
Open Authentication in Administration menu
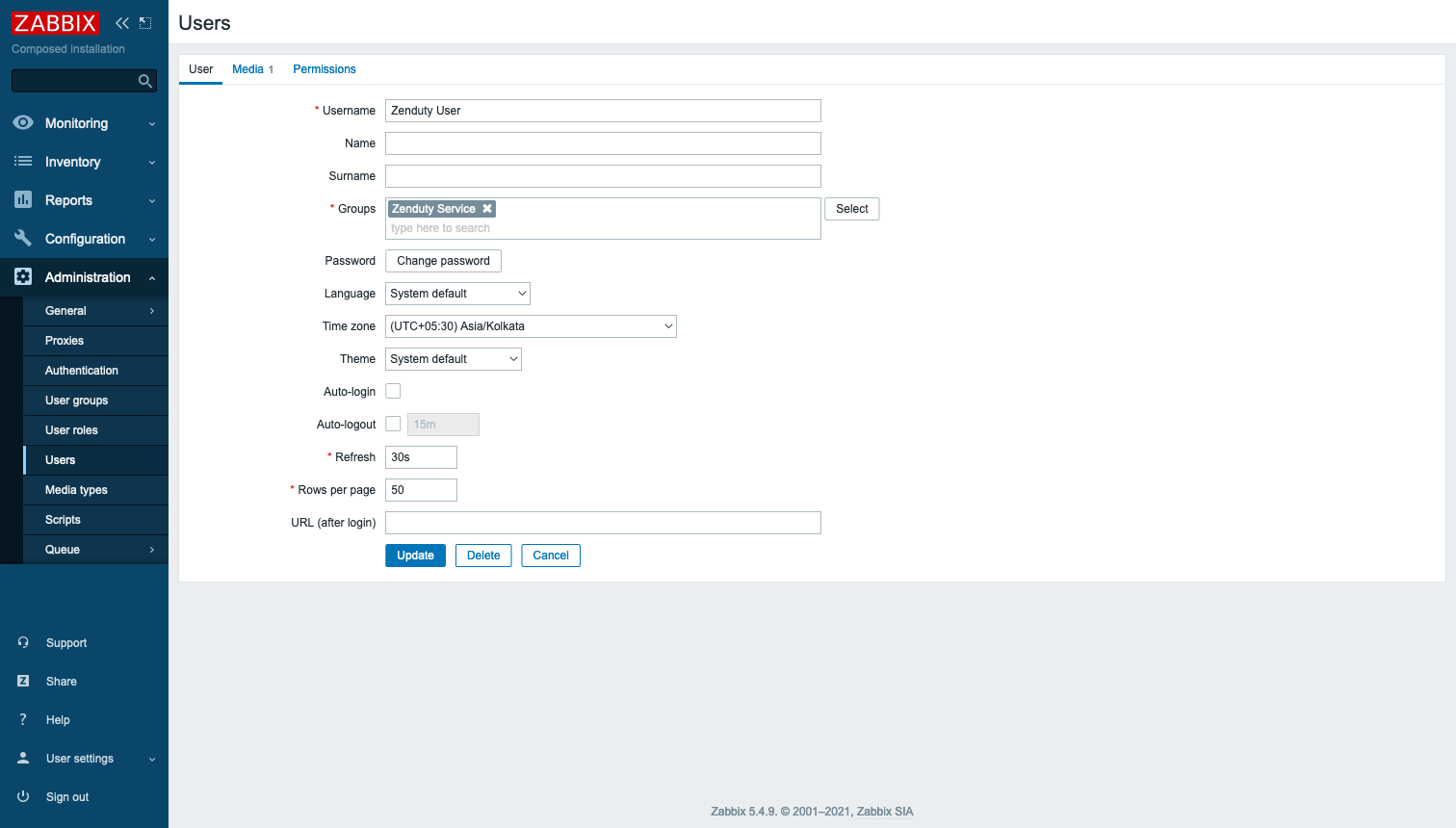(x=95, y=371)
